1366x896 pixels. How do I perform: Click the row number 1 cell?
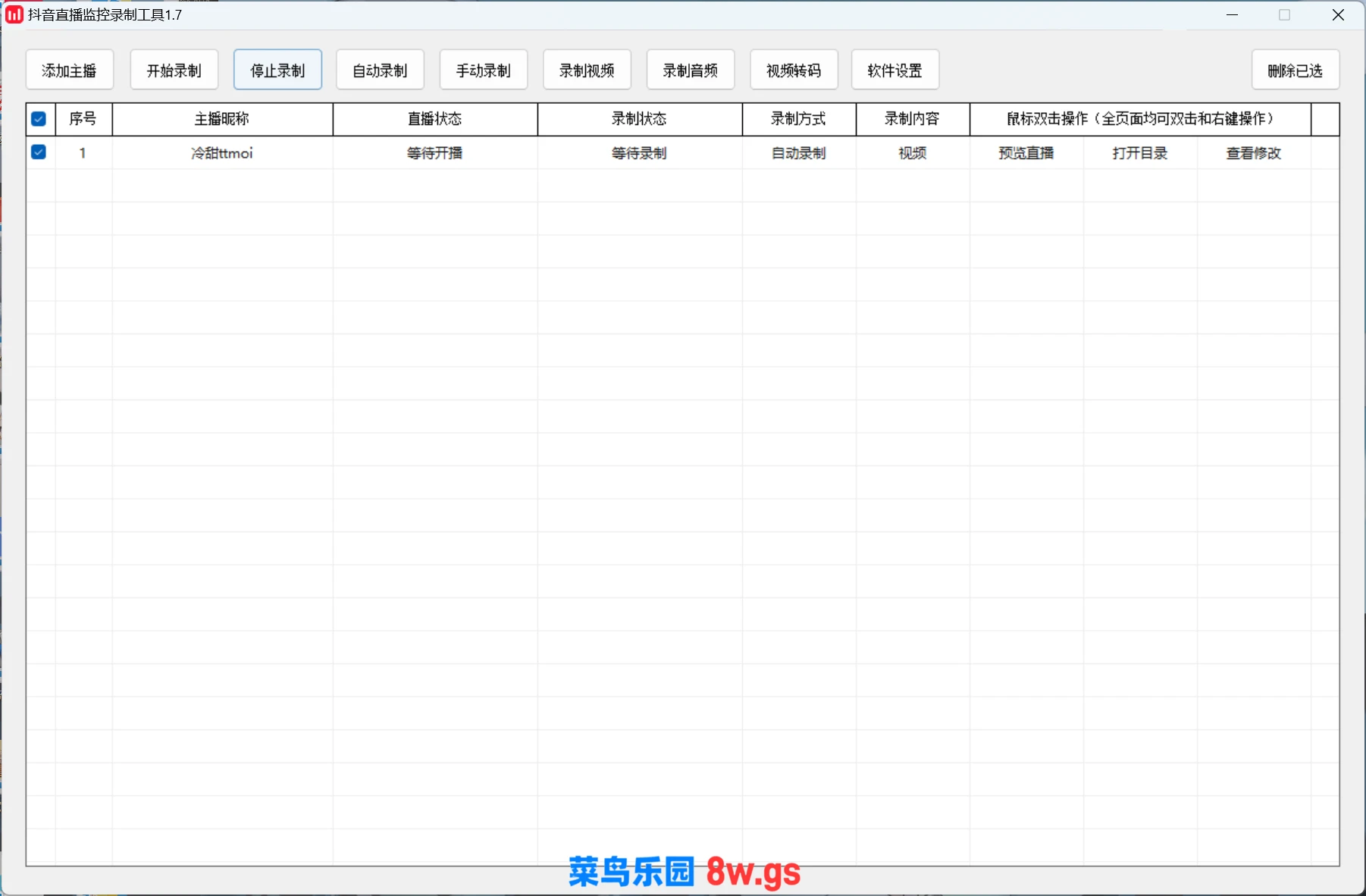(x=83, y=153)
